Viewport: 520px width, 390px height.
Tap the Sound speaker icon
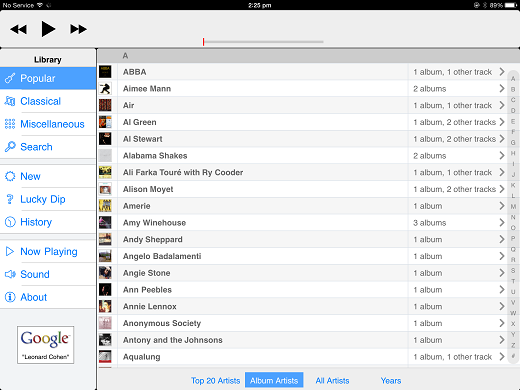[x=10, y=274]
